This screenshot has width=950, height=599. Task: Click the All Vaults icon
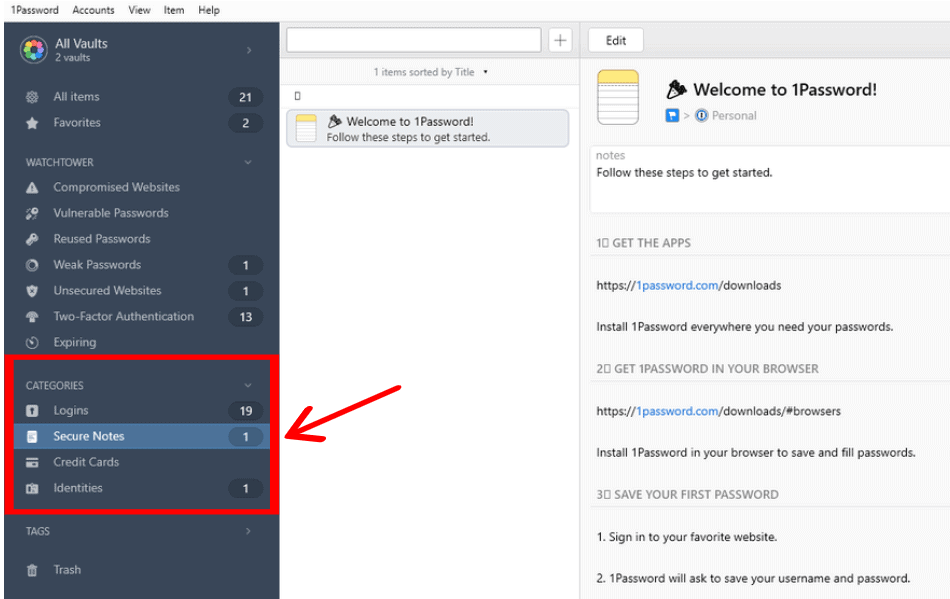pyautogui.click(x=33, y=49)
